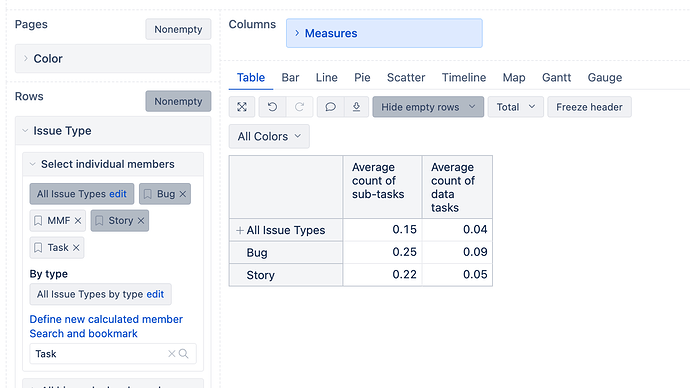Switch to the Gantt tab
Viewport: 690px width, 388px height.
(x=556, y=77)
